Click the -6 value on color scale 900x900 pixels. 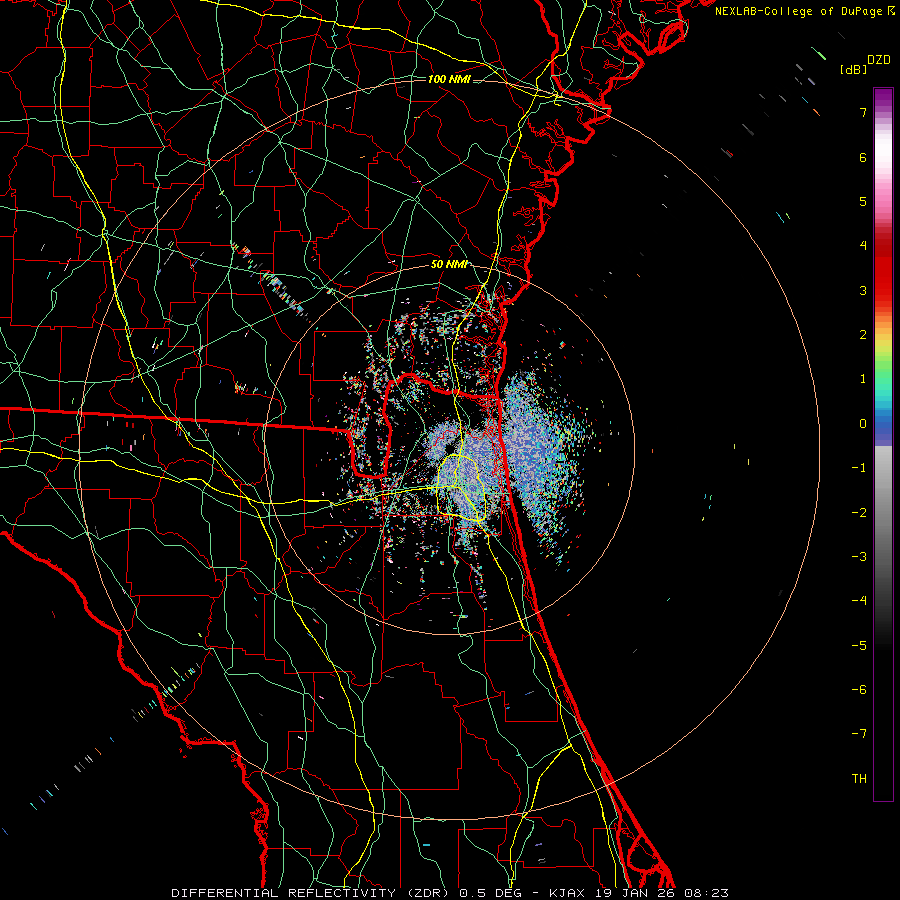point(859,690)
